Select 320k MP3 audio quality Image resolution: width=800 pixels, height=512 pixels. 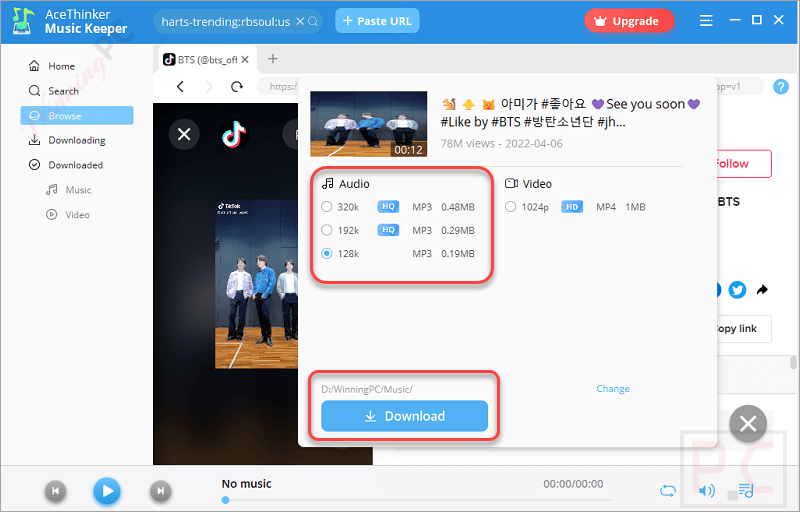[327, 207]
